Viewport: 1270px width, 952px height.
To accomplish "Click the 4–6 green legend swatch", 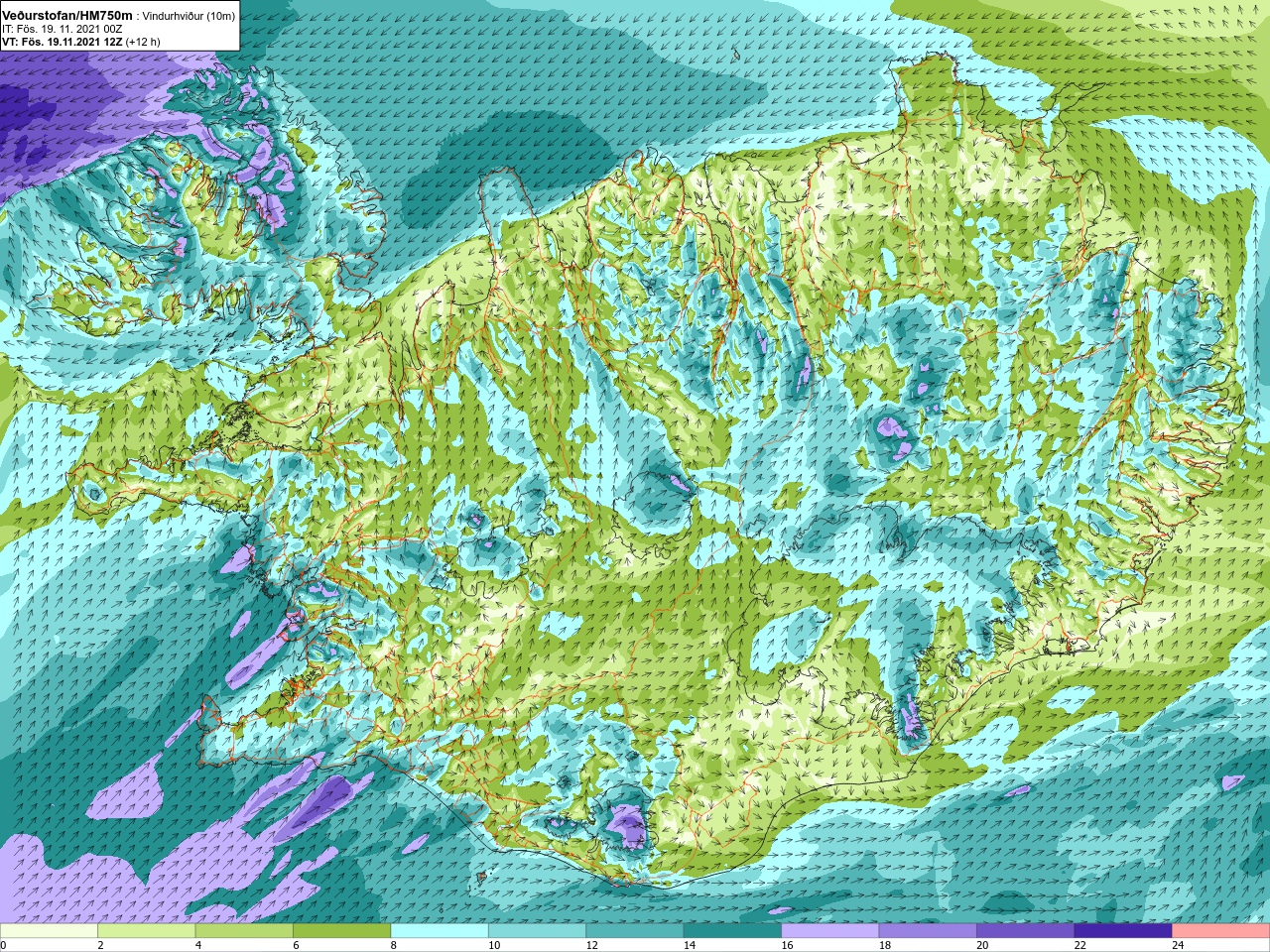I will [244, 931].
